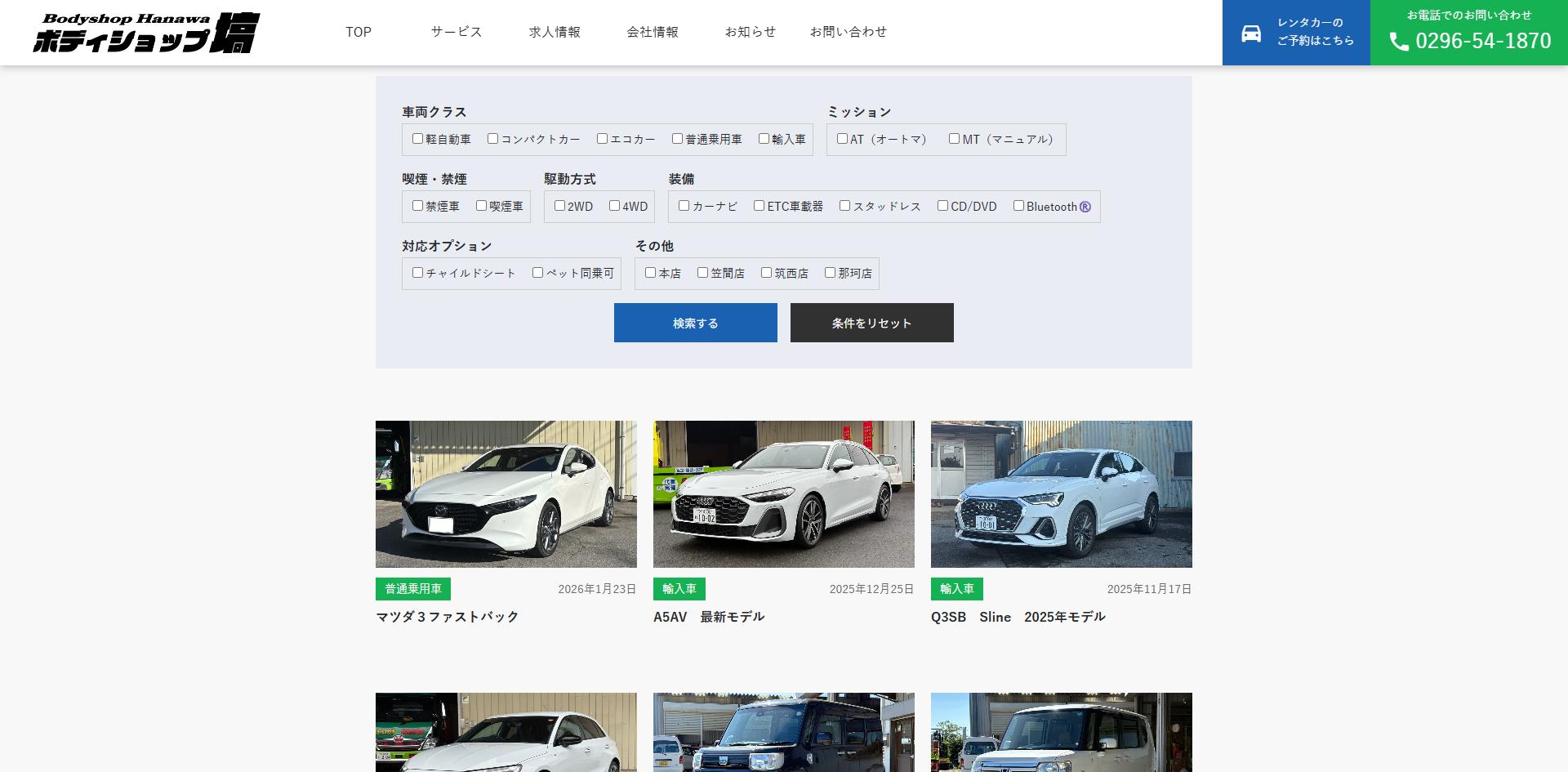
Task: Click the 普通乗用車 tag on Mazda card
Action: (x=413, y=589)
